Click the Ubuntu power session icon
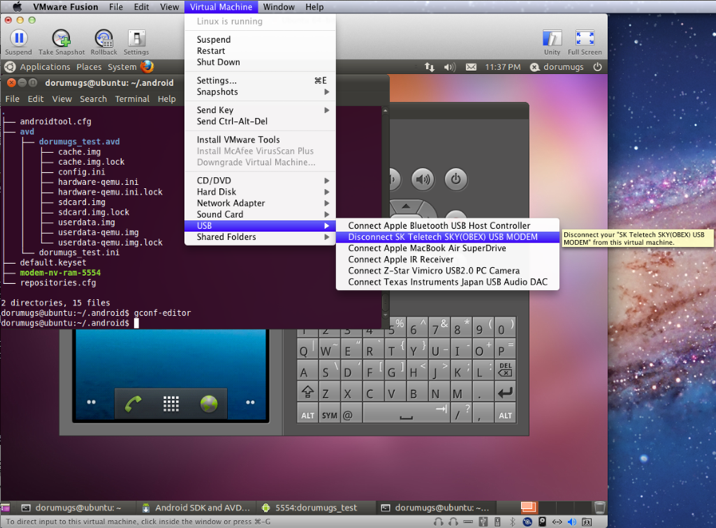Image resolution: width=716 pixels, height=528 pixels. 597,67
